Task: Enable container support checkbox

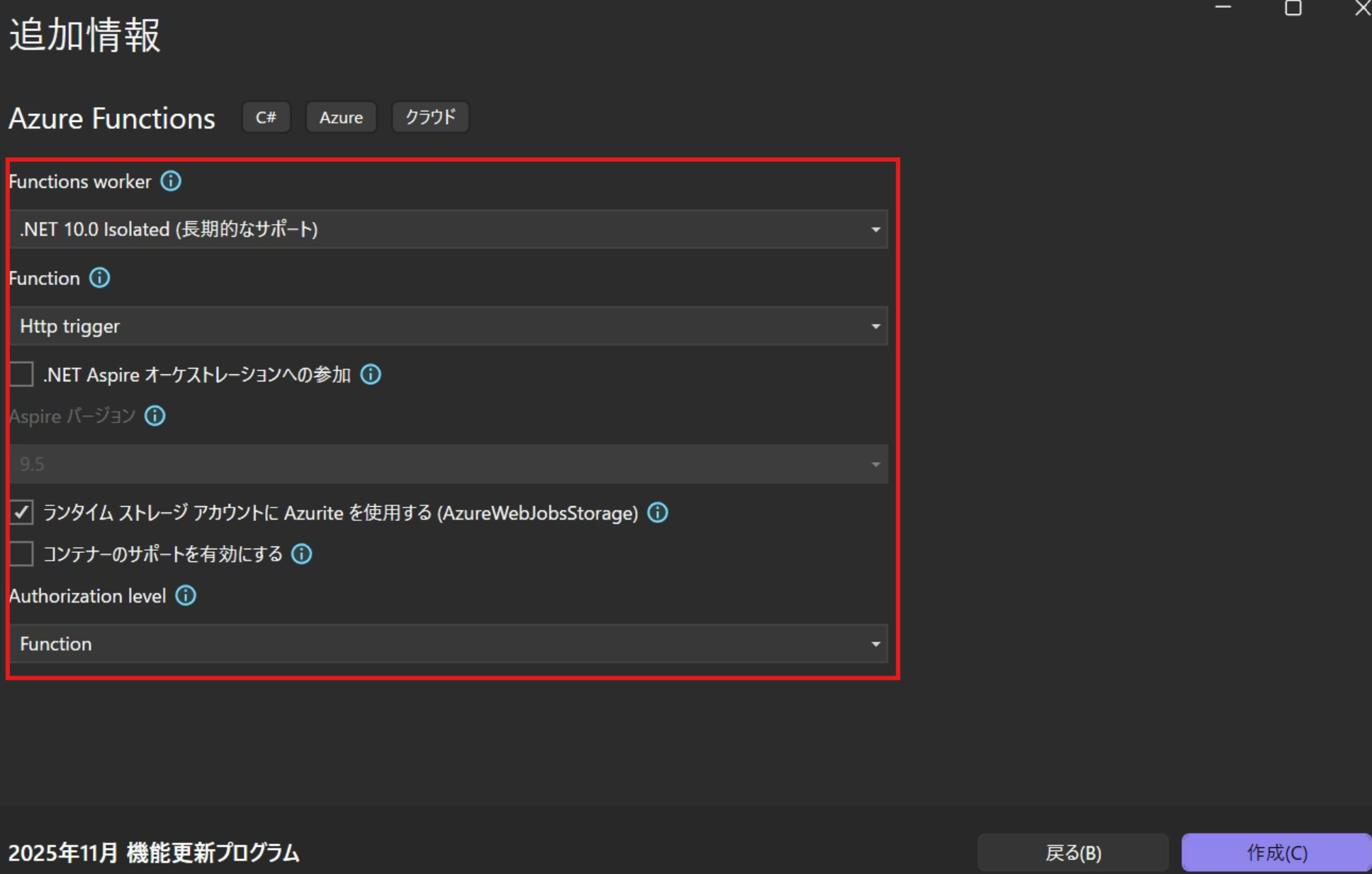Action: 22,554
